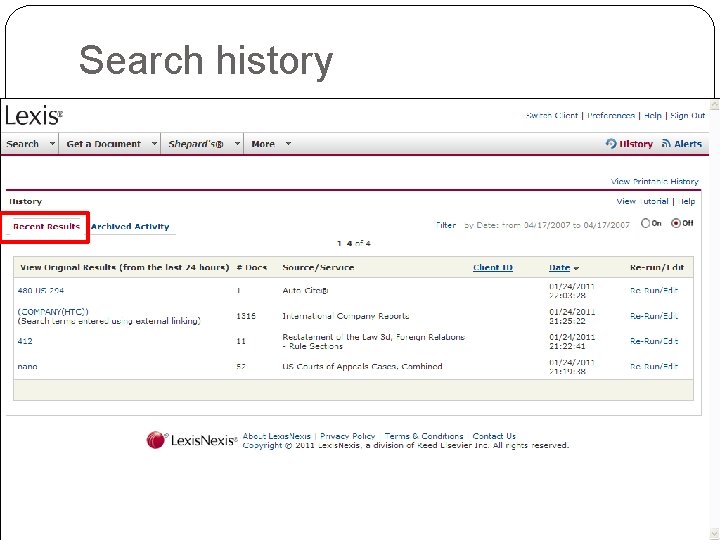Open the Alerts link
720x540 pixels.
coord(688,144)
